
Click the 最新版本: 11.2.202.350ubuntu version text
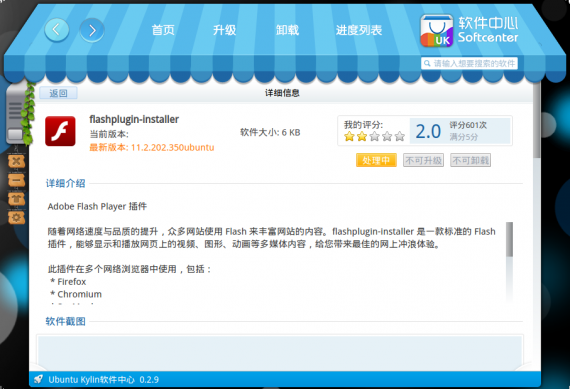click(x=152, y=148)
